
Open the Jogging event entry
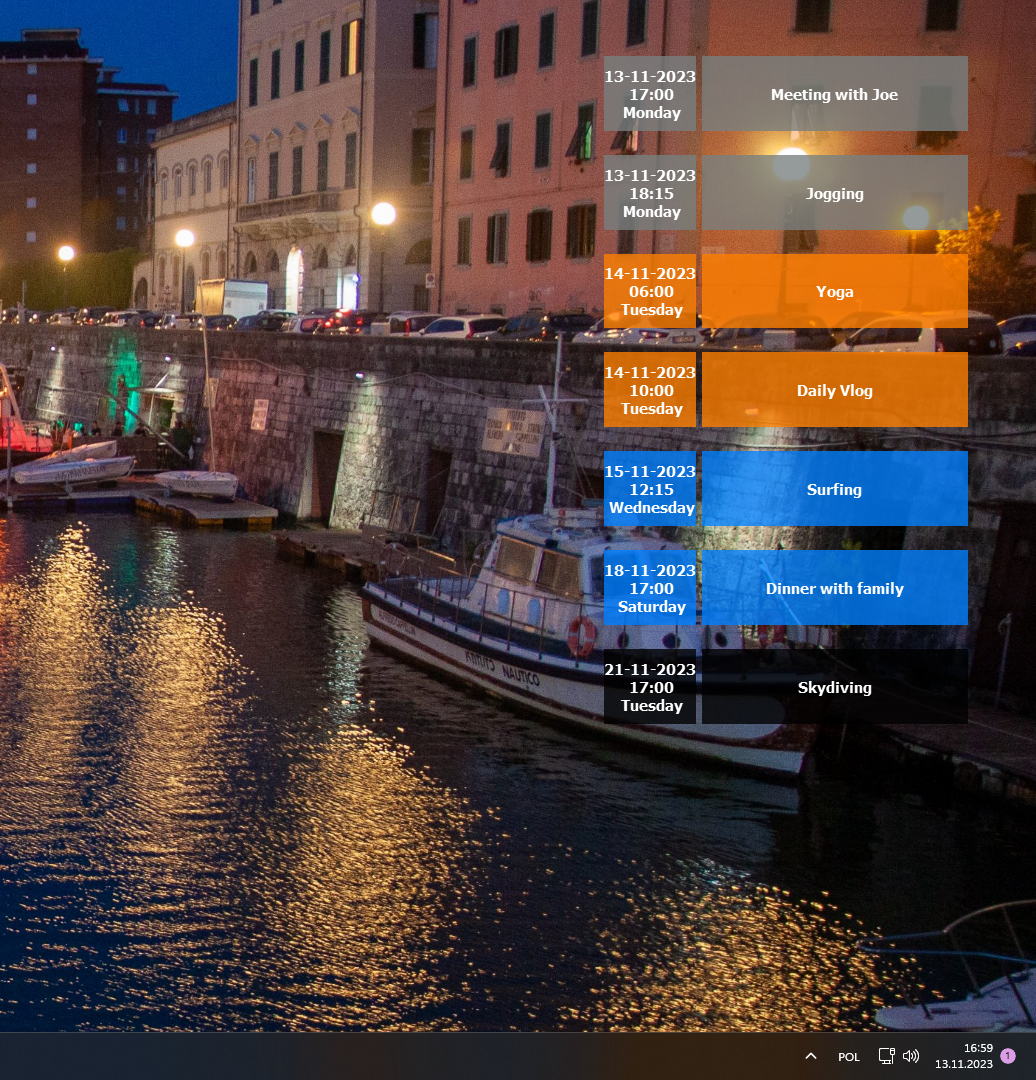pos(834,193)
